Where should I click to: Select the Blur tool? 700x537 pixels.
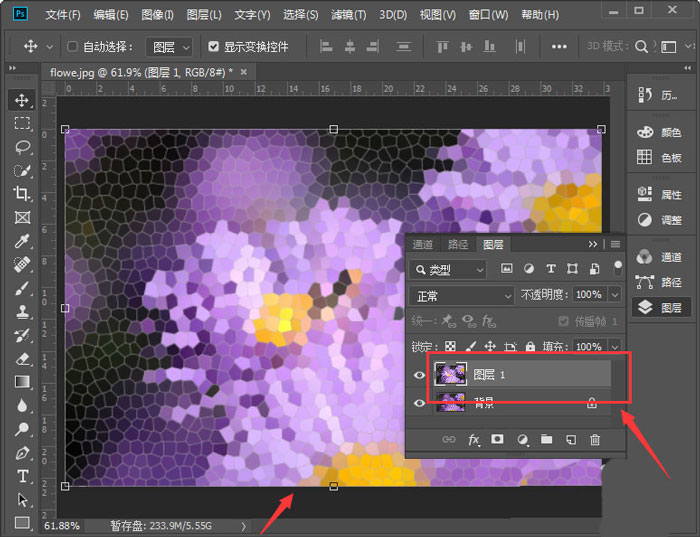point(21,406)
